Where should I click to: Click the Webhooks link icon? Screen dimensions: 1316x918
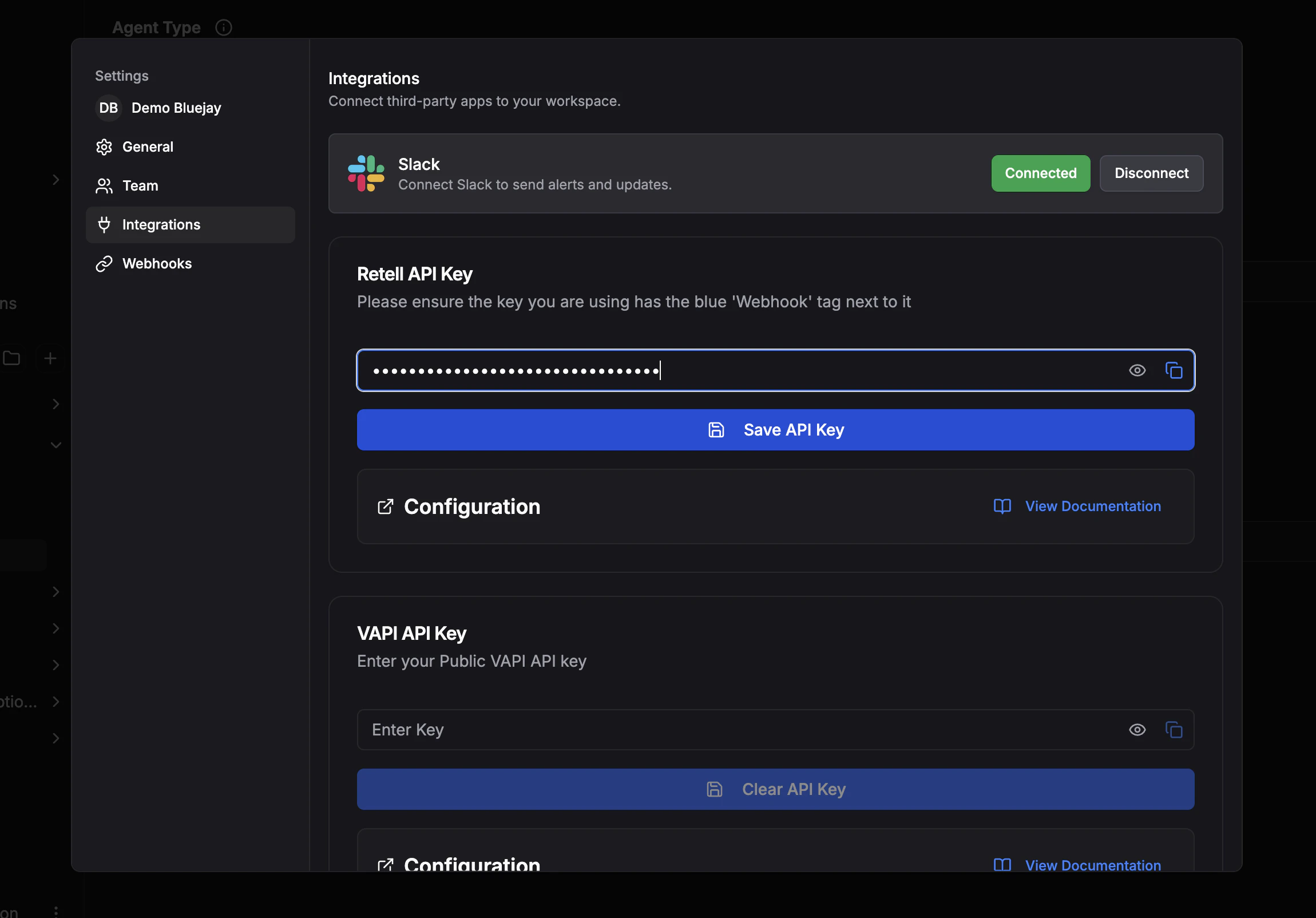pyautogui.click(x=104, y=264)
